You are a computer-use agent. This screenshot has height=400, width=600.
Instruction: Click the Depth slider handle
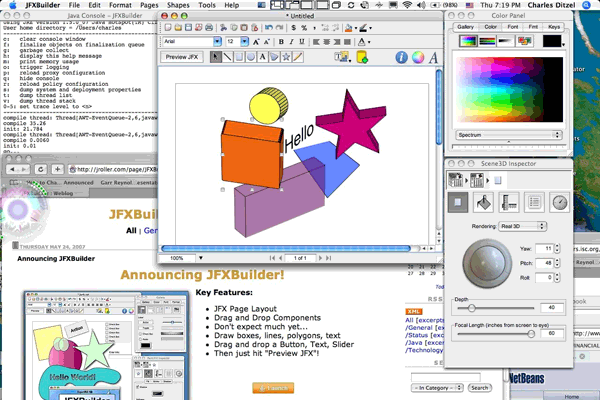[x=471, y=308]
